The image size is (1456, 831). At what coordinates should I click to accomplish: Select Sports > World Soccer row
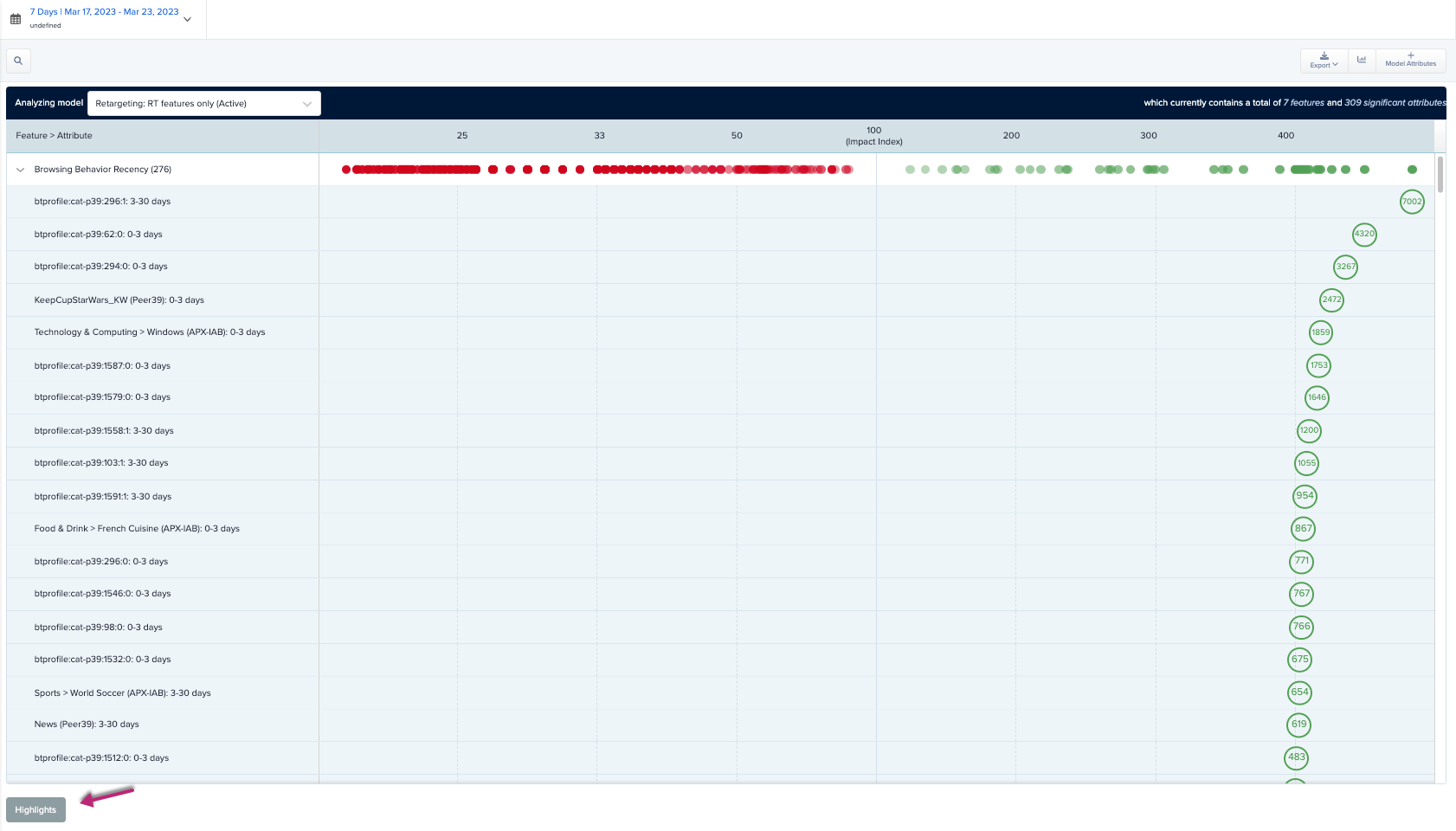point(122,693)
